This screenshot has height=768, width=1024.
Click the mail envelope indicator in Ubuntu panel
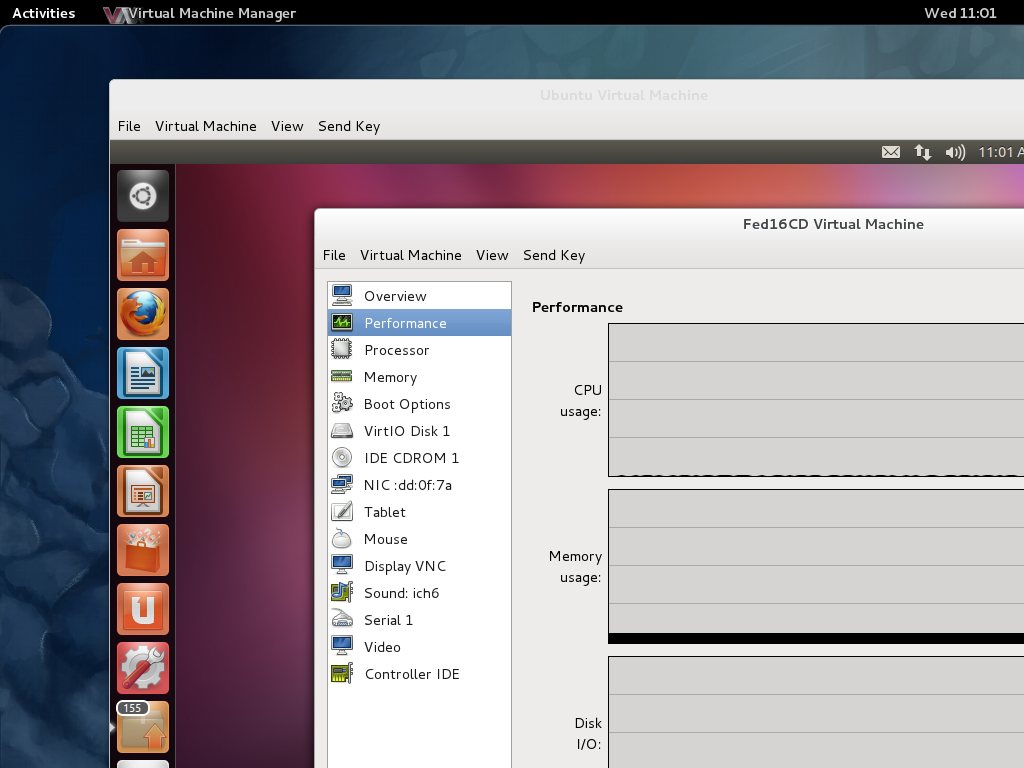(891, 152)
